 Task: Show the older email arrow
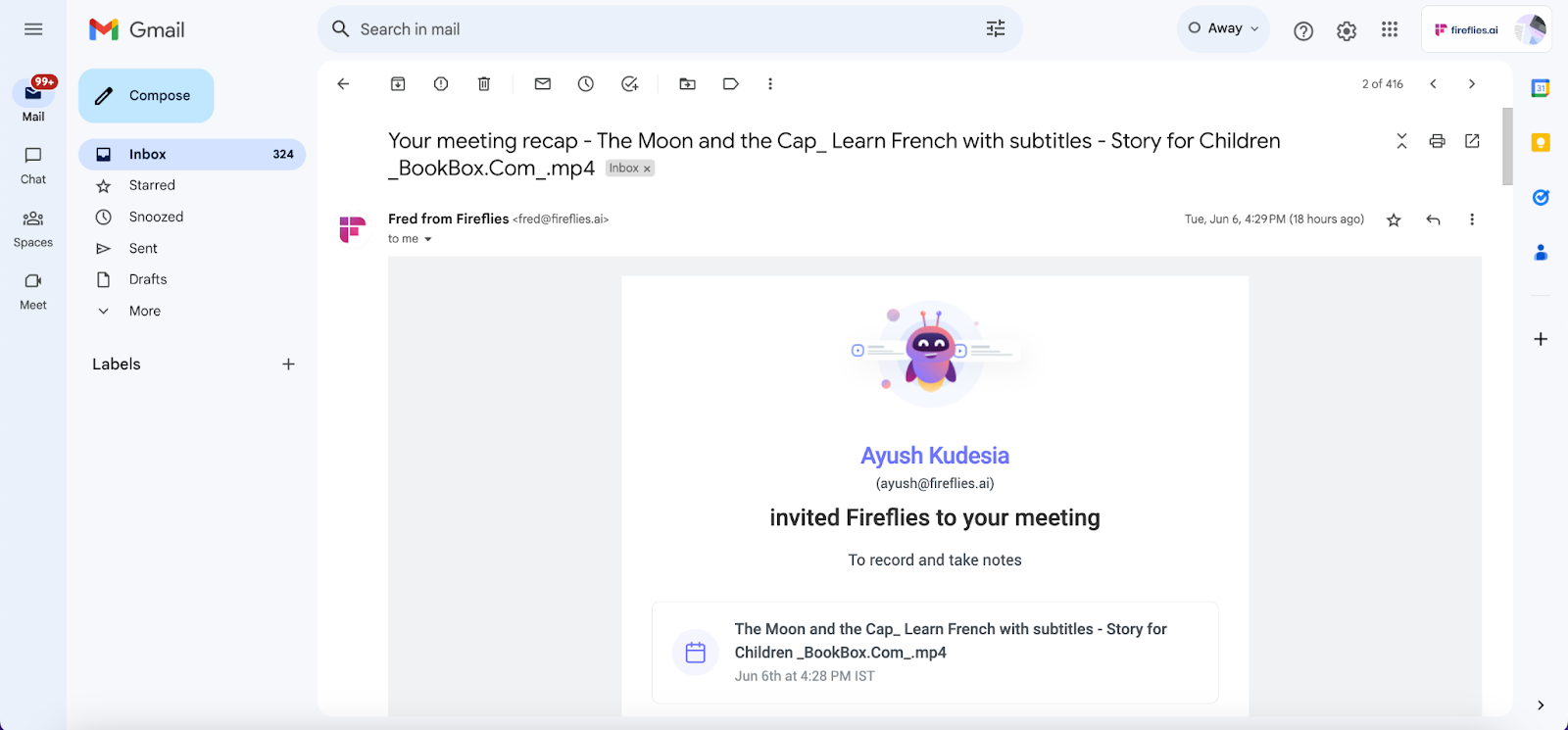[1472, 84]
